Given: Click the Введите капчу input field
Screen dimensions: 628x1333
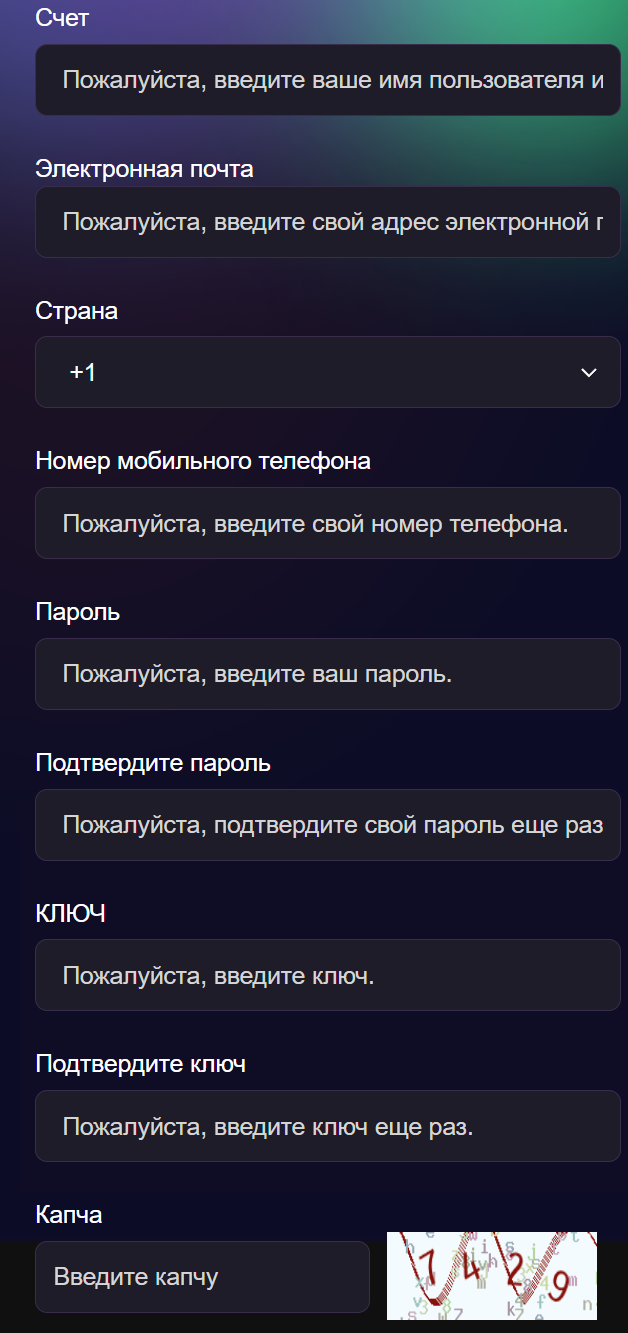Looking at the screenshot, I should click(202, 1277).
